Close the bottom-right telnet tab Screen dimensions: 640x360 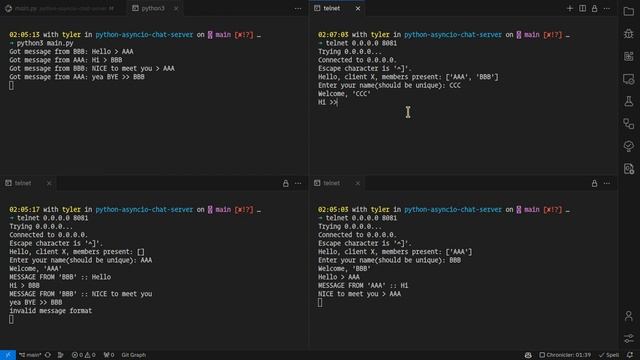tap(358, 183)
